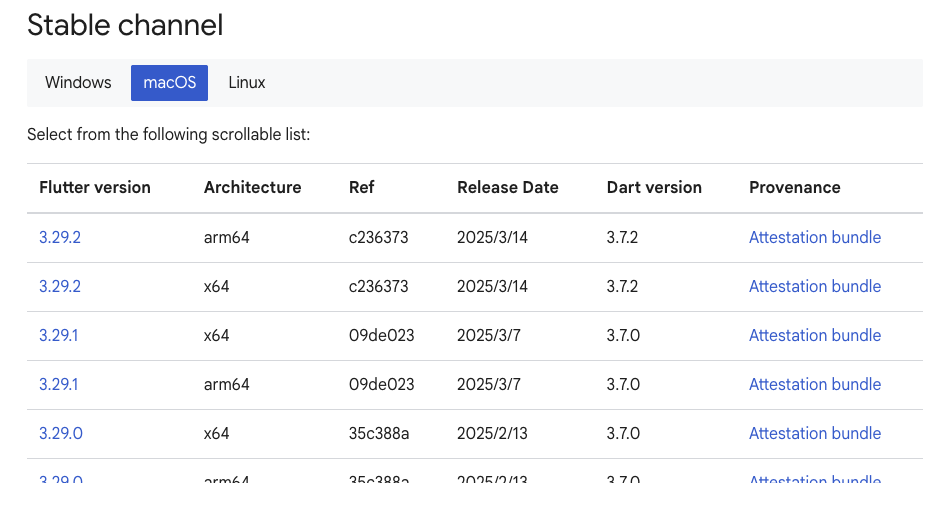View Attestation bundle for 3.29.0 x64
942x505 pixels.
(814, 434)
